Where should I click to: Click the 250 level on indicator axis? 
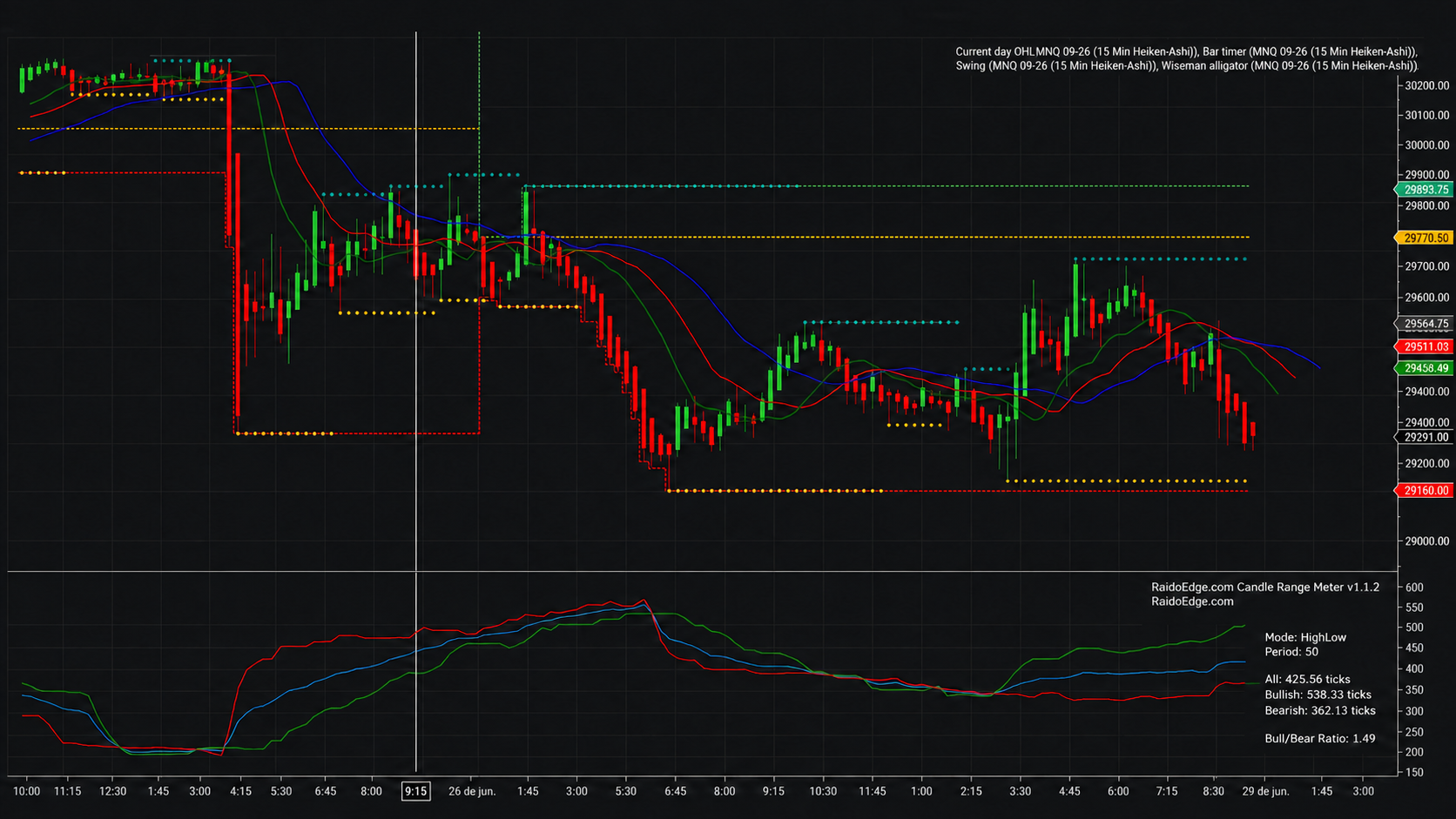click(x=1414, y=732)
